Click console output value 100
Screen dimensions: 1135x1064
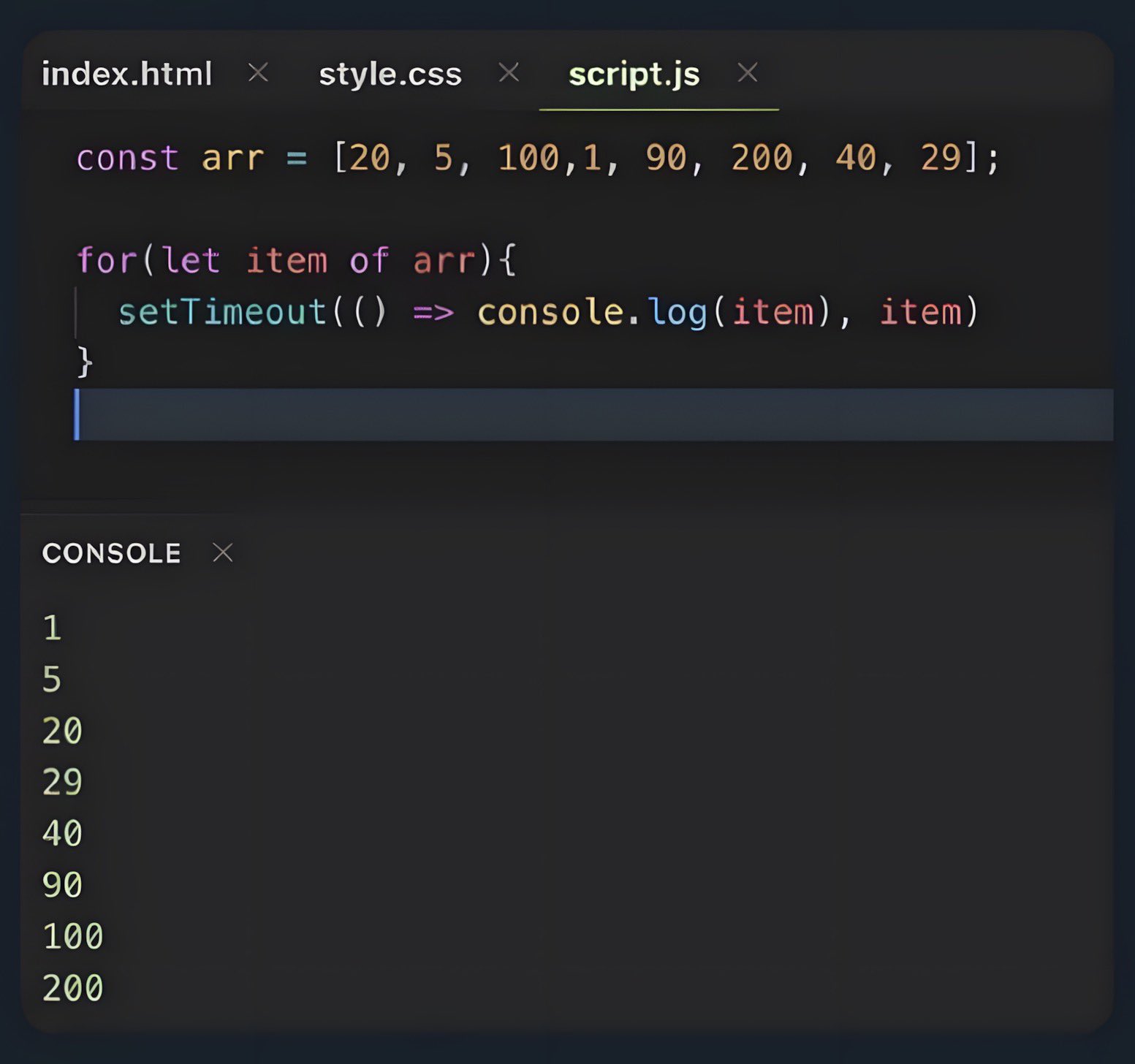pos(73,936)
